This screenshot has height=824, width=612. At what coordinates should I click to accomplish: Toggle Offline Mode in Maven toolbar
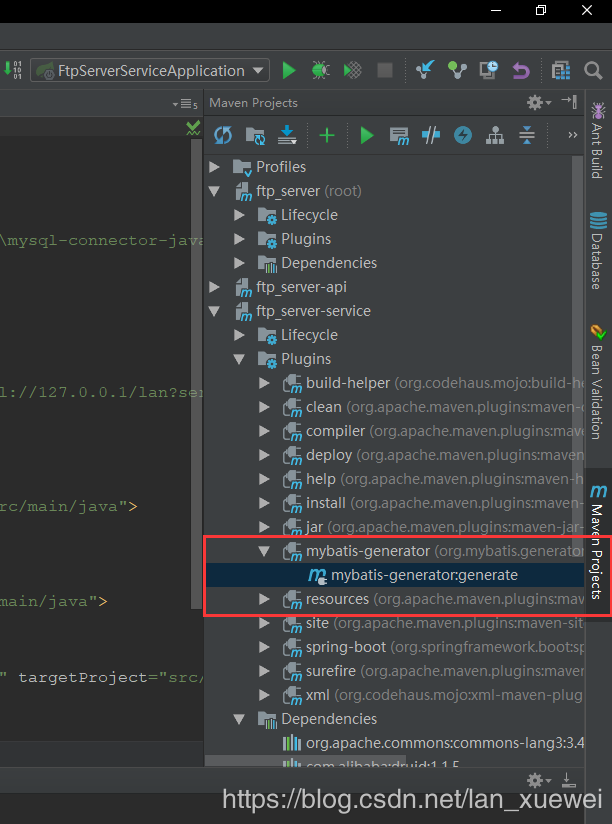(431, 136)
